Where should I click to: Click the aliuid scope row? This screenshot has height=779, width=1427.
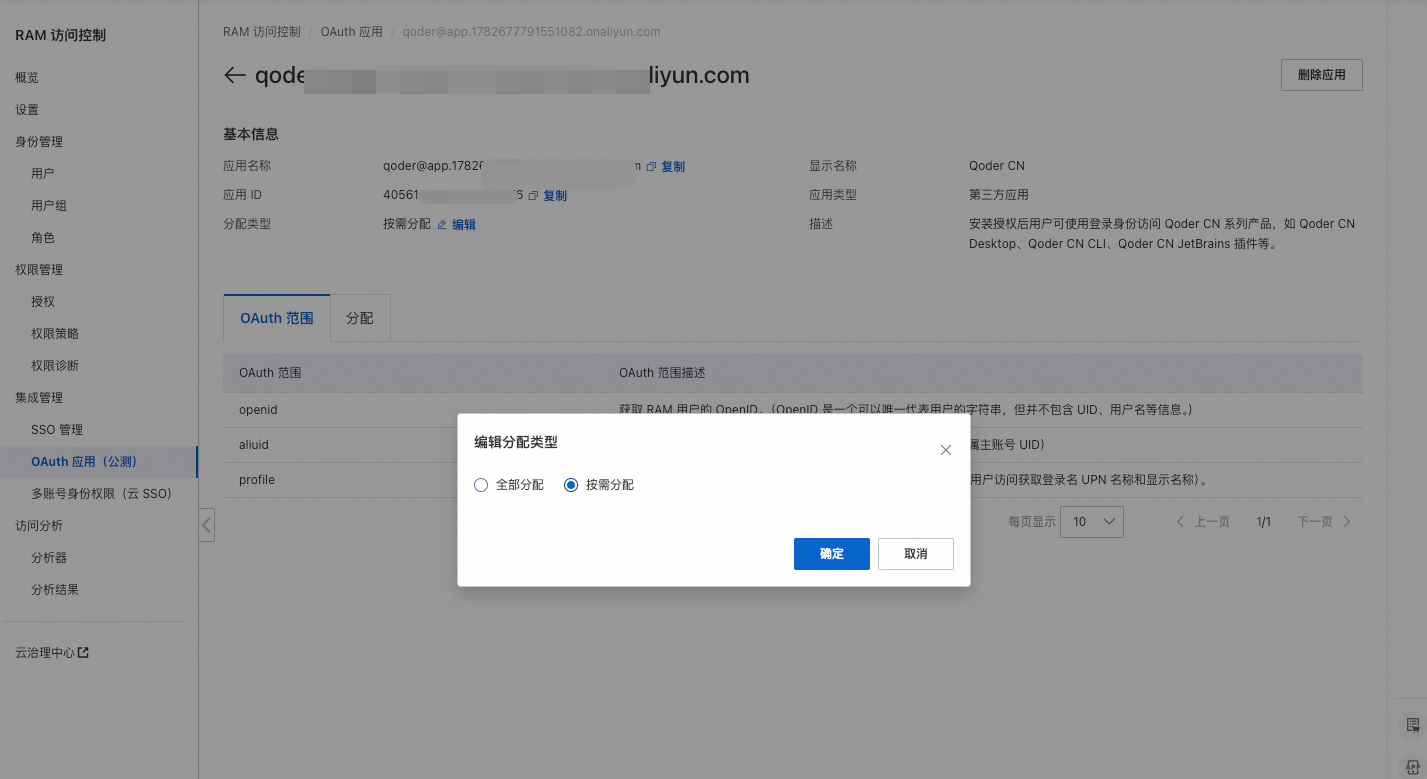click(792, 445)
